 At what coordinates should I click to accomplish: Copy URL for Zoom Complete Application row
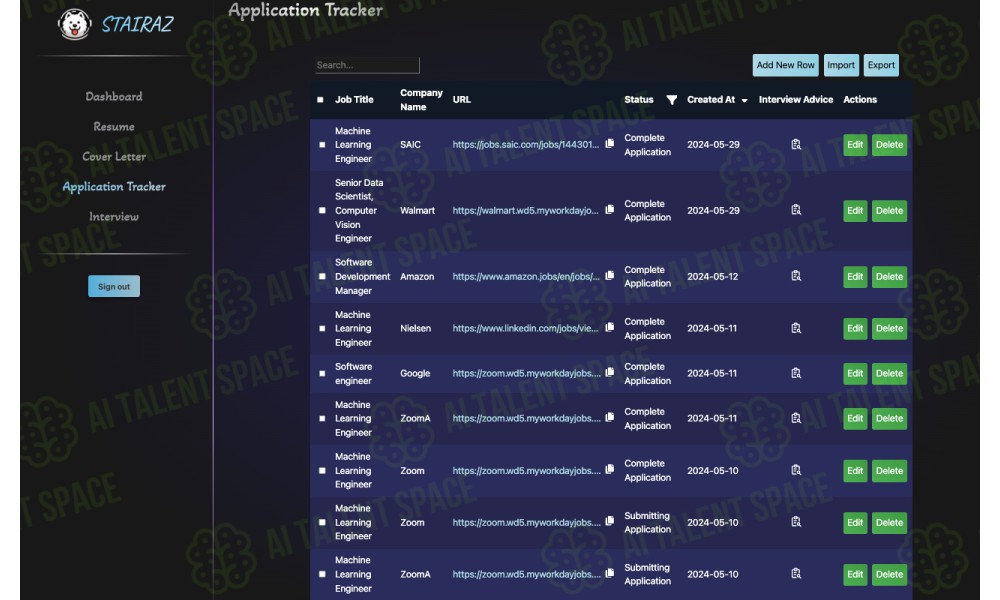(x=610, y=469)
